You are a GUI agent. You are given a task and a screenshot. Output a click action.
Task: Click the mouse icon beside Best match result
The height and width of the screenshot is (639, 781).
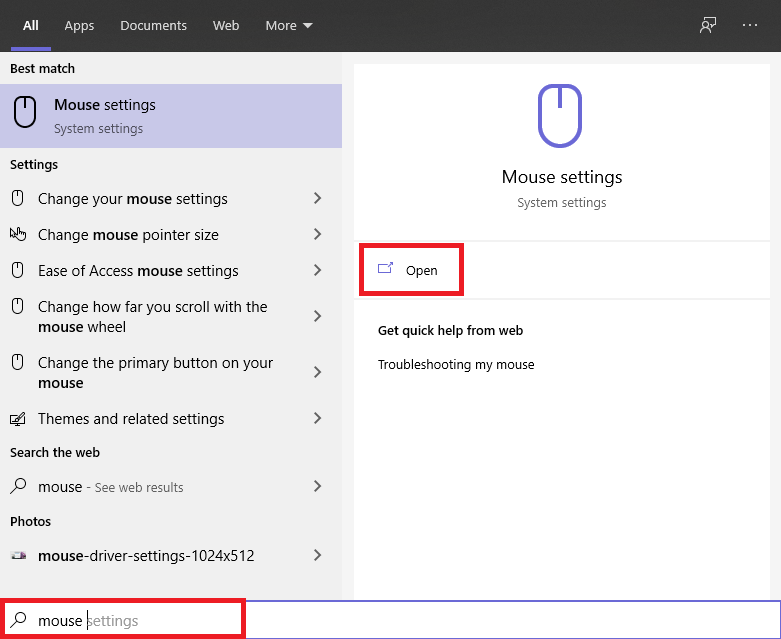(26, 113)
